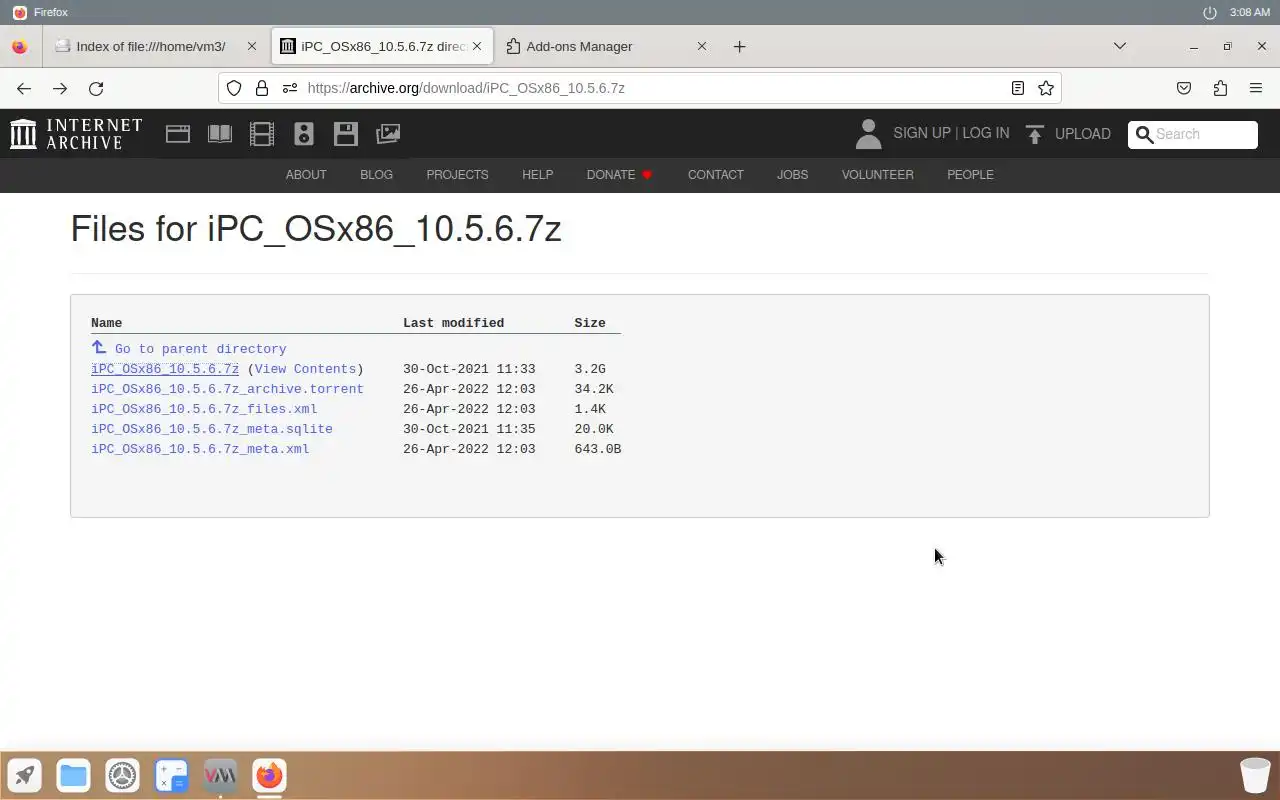Click the search magnifier icon
This screenshot has width=1280, height=800.
tap(1144, 134)
